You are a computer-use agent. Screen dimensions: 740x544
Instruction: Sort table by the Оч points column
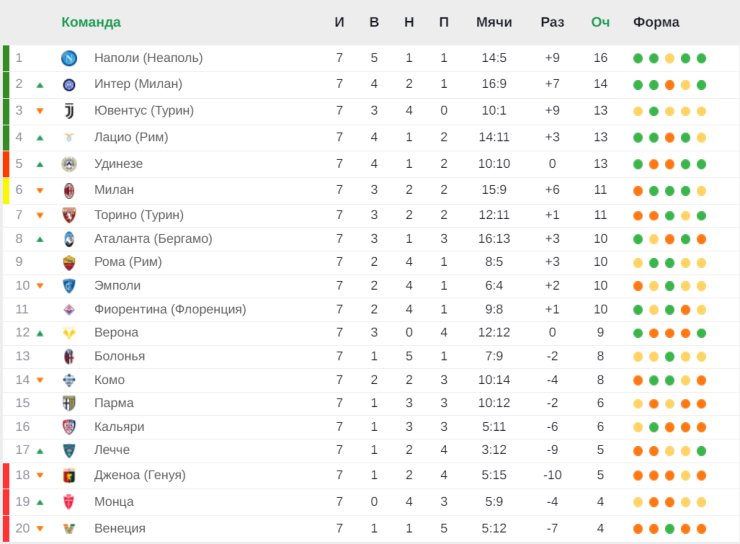[600, 22]
